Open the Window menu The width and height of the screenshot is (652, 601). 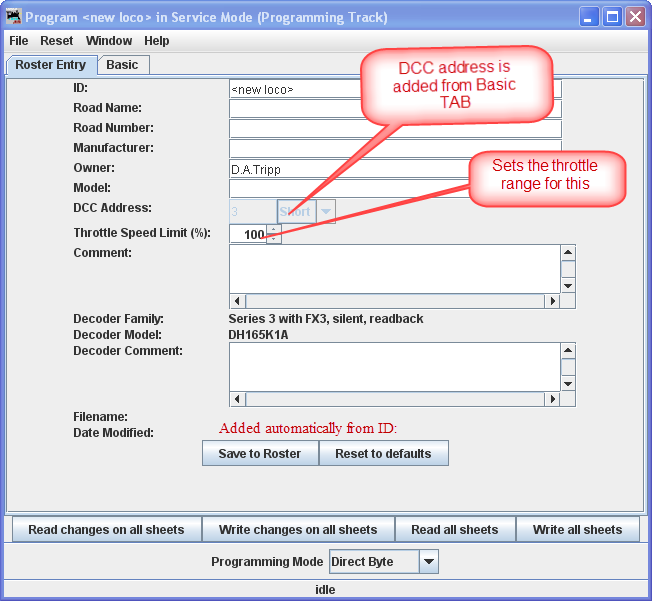click(109, 41)
